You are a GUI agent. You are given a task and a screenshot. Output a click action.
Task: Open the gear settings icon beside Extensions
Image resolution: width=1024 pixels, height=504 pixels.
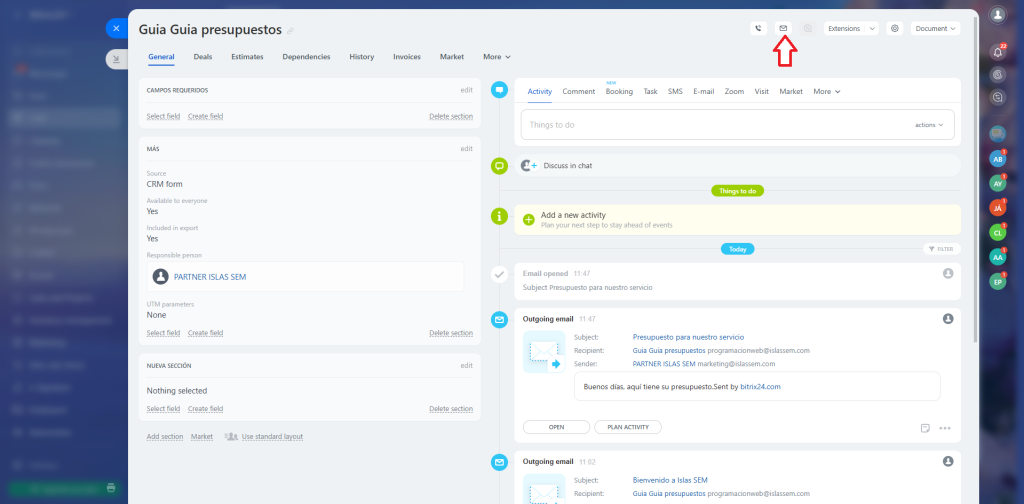pos(895,29)
